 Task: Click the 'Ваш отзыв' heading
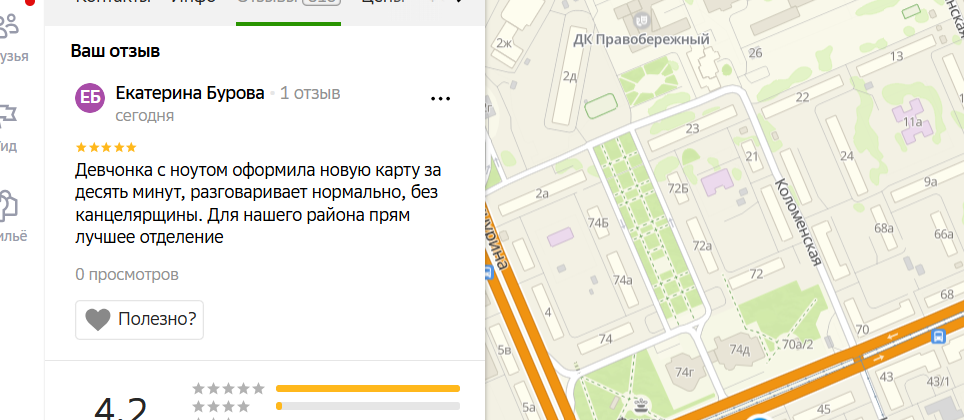click(116, 51)
